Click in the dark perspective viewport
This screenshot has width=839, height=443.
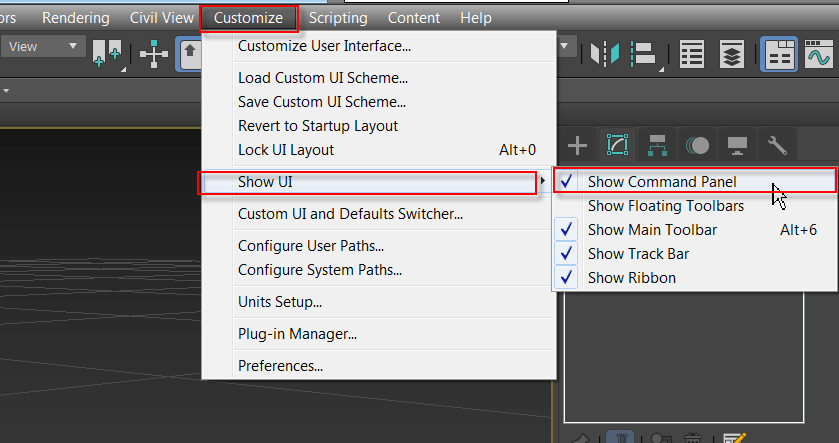101,285
